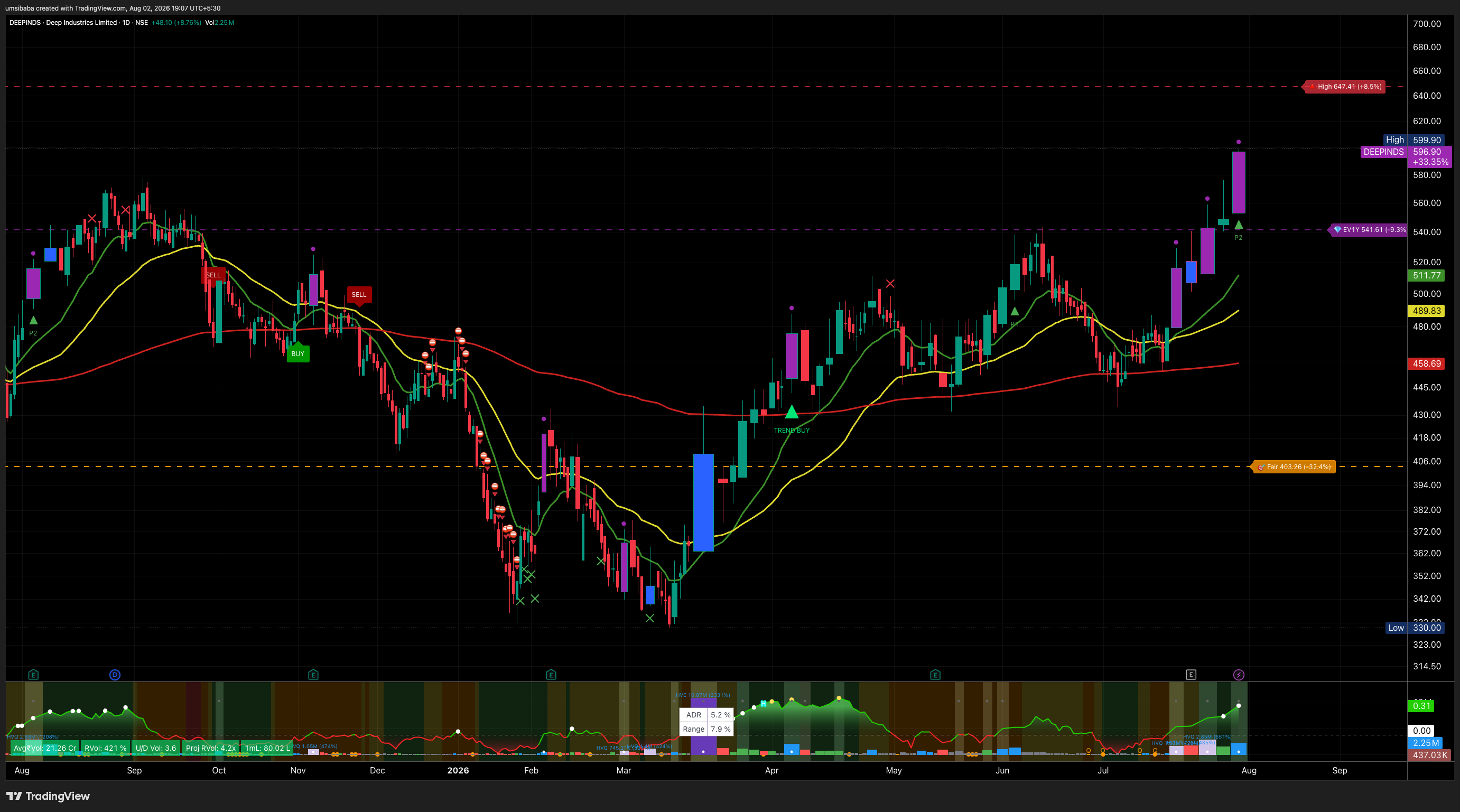
Task: Click the green 511.77 moving average tag
Action: point(1427,275)
